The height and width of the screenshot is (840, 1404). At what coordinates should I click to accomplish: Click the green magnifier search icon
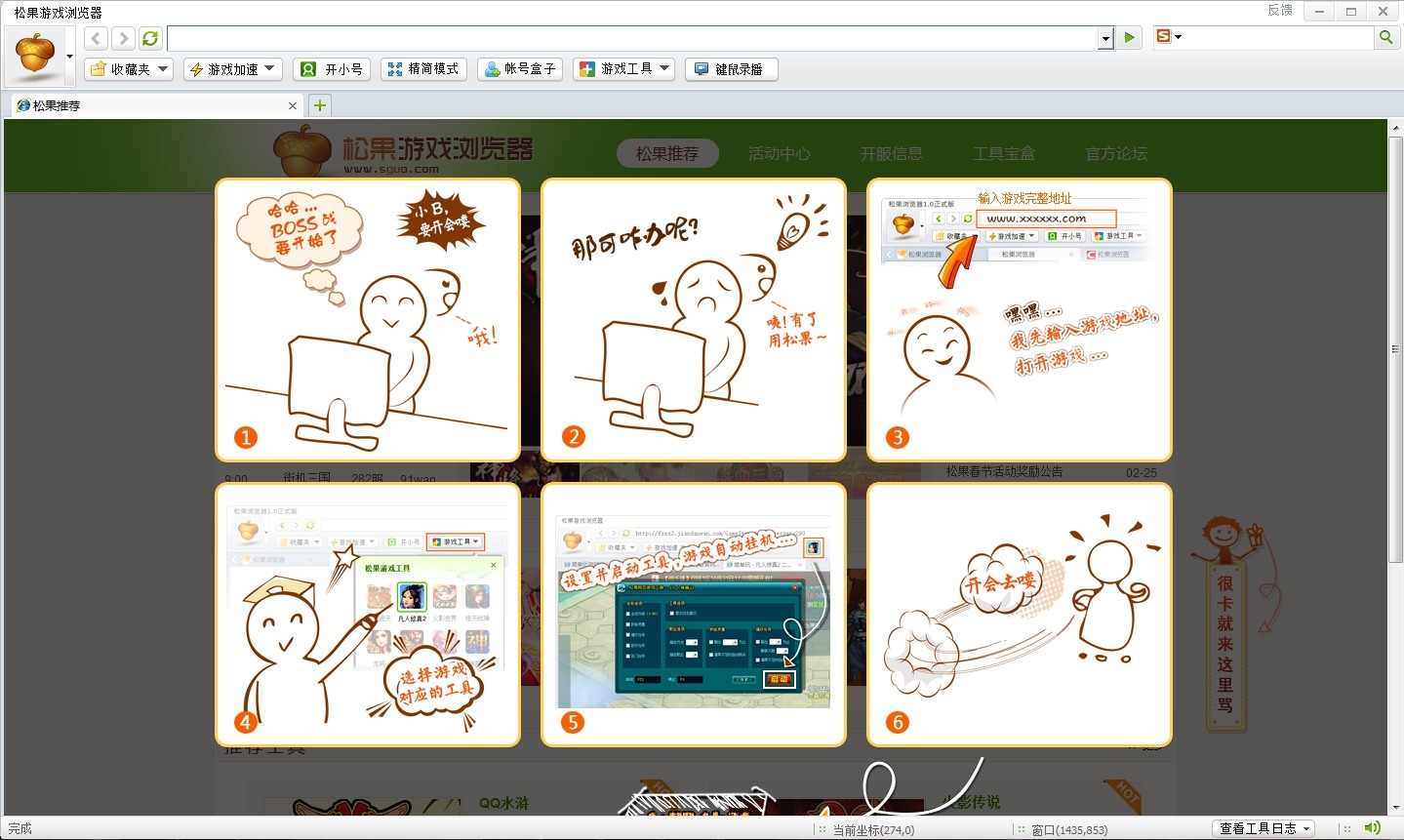tap(1385, 37)
